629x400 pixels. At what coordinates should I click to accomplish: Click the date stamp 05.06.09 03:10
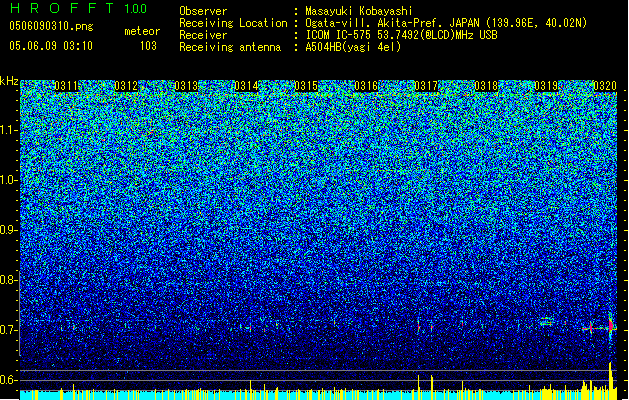(x=51, y=46)
